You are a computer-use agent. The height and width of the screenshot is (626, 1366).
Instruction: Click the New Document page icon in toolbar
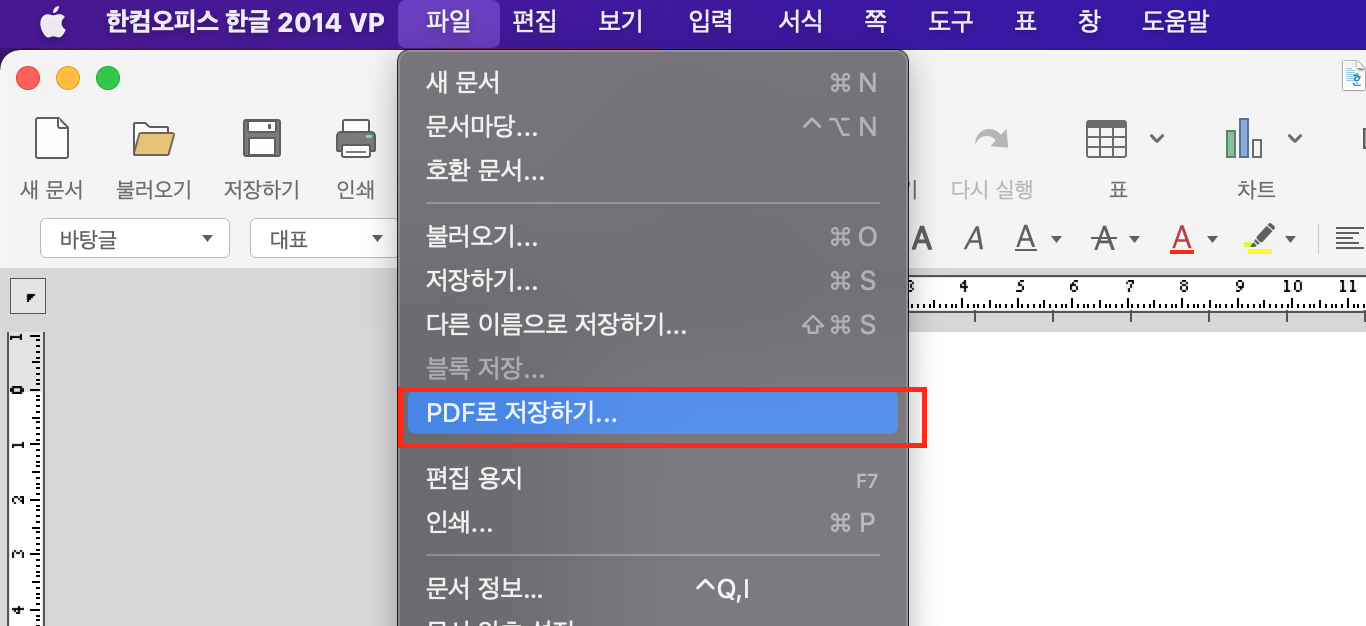coord(52,138)
